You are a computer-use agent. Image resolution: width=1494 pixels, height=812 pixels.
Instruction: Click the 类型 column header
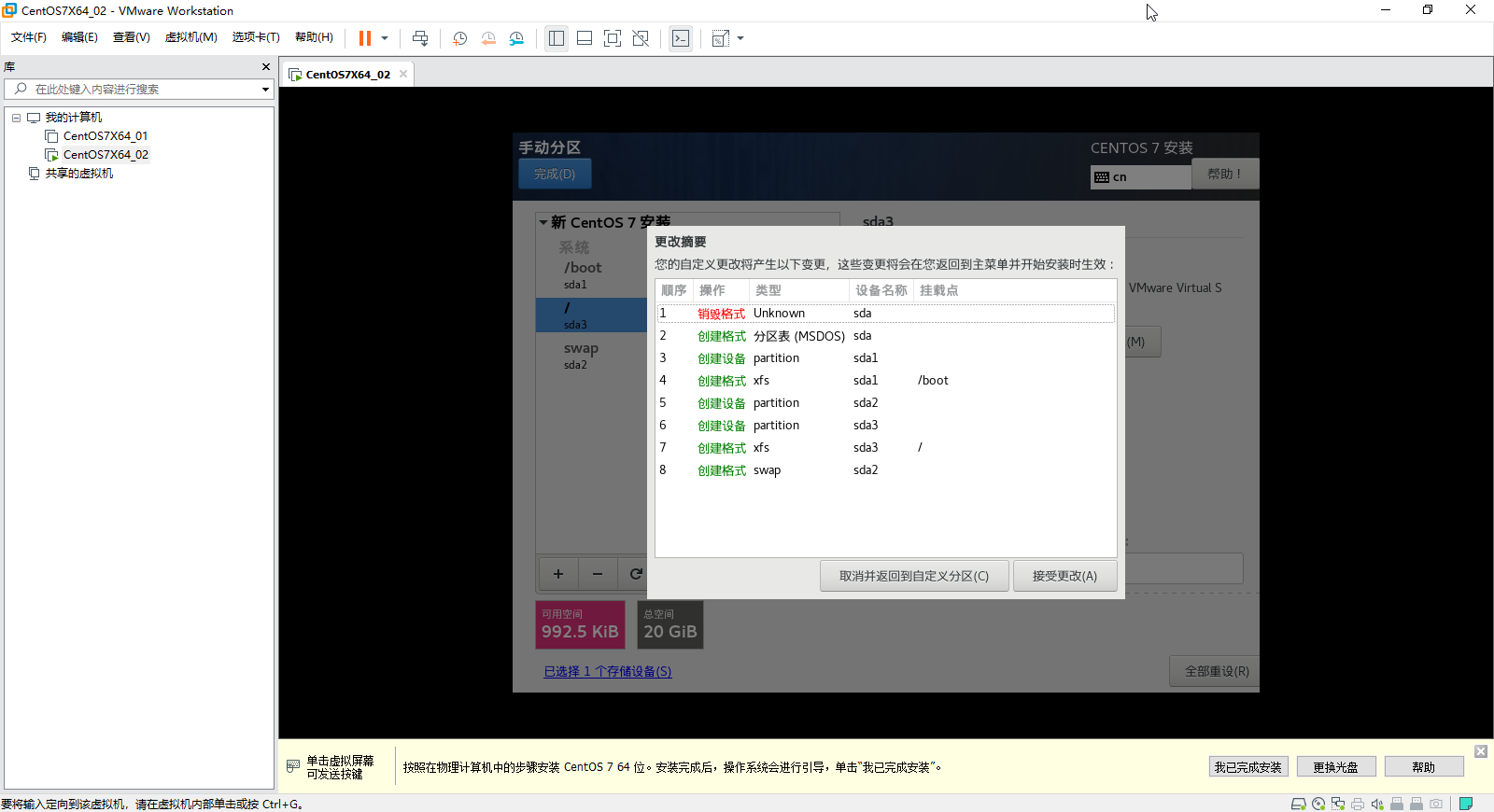click(799, 290)
